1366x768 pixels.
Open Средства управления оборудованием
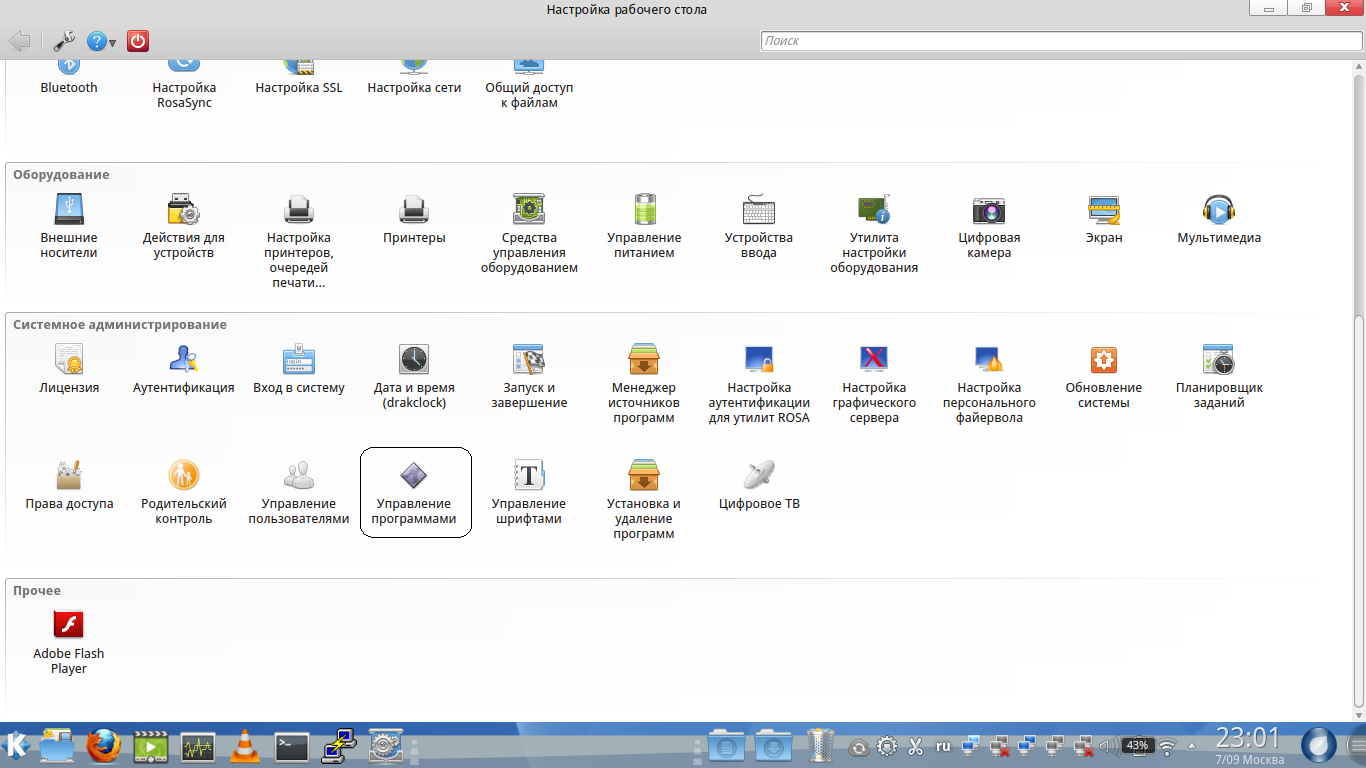(529, 234)
